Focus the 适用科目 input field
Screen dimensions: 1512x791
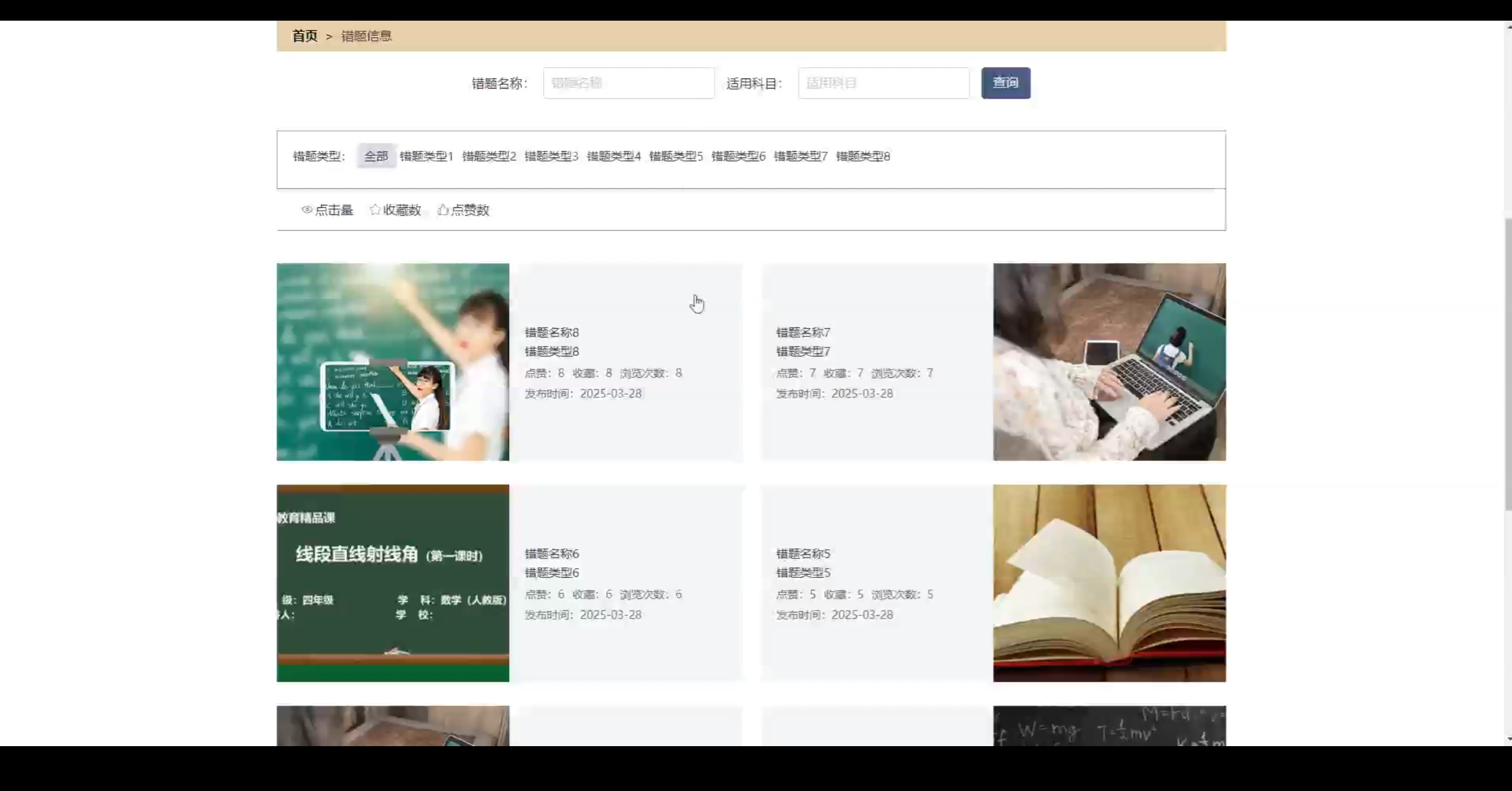click(883, 83)
